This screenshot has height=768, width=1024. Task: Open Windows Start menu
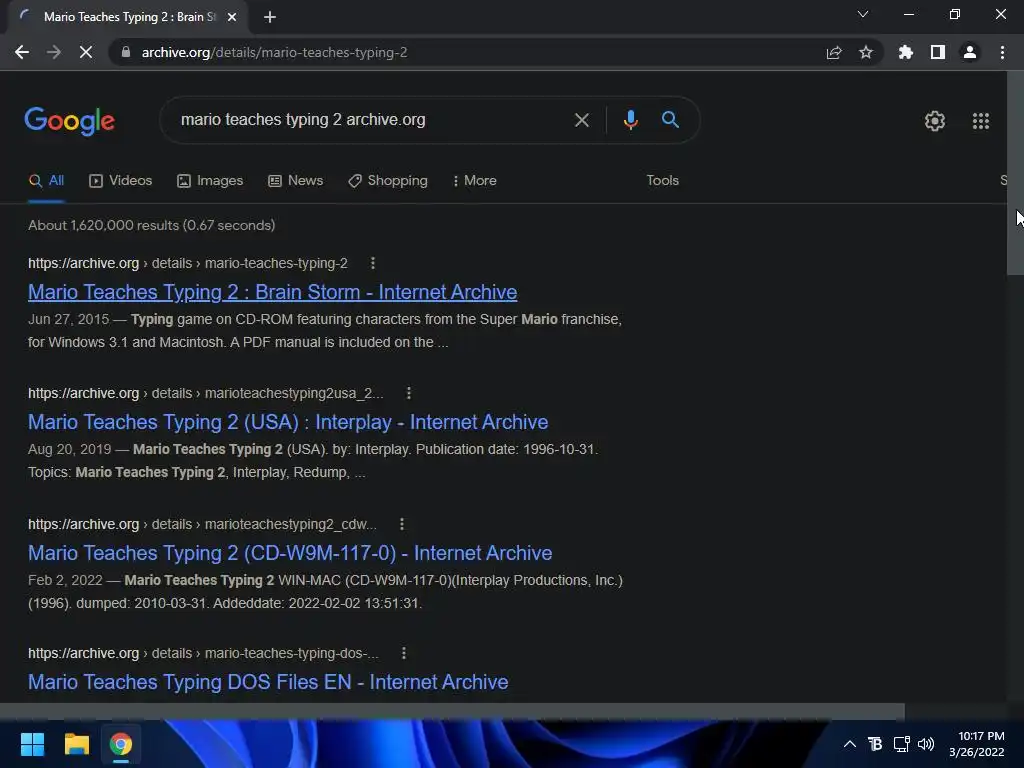[32, 744]
